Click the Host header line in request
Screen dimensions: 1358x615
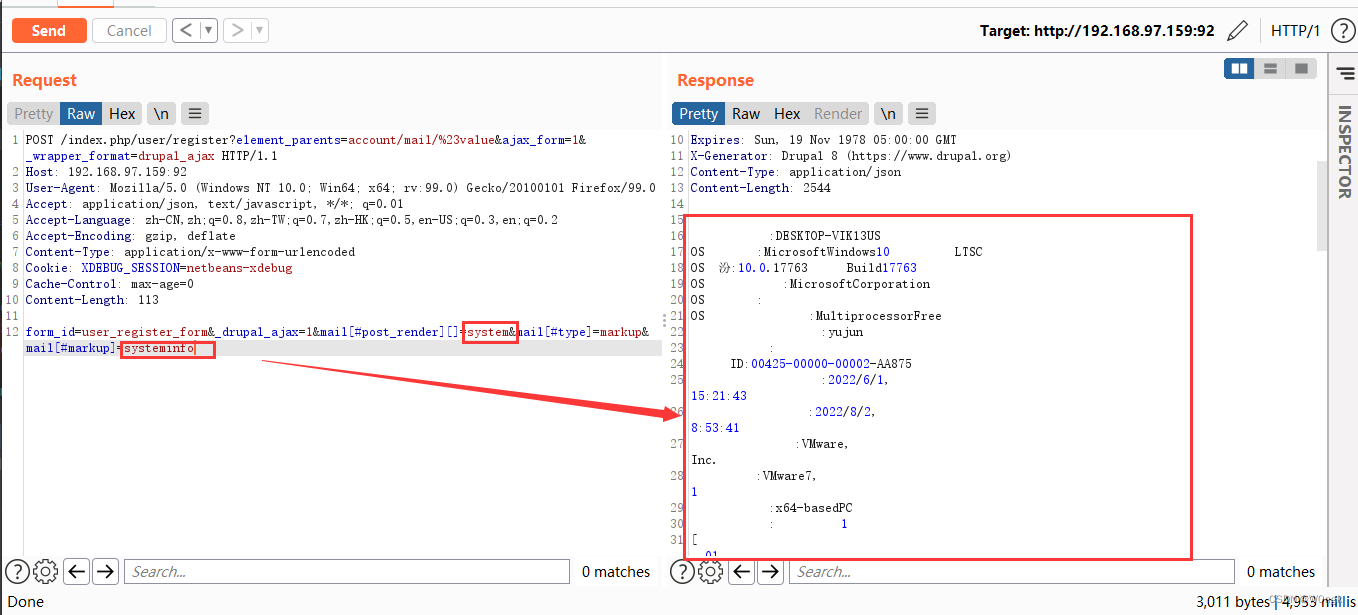(x=106, y=172)
